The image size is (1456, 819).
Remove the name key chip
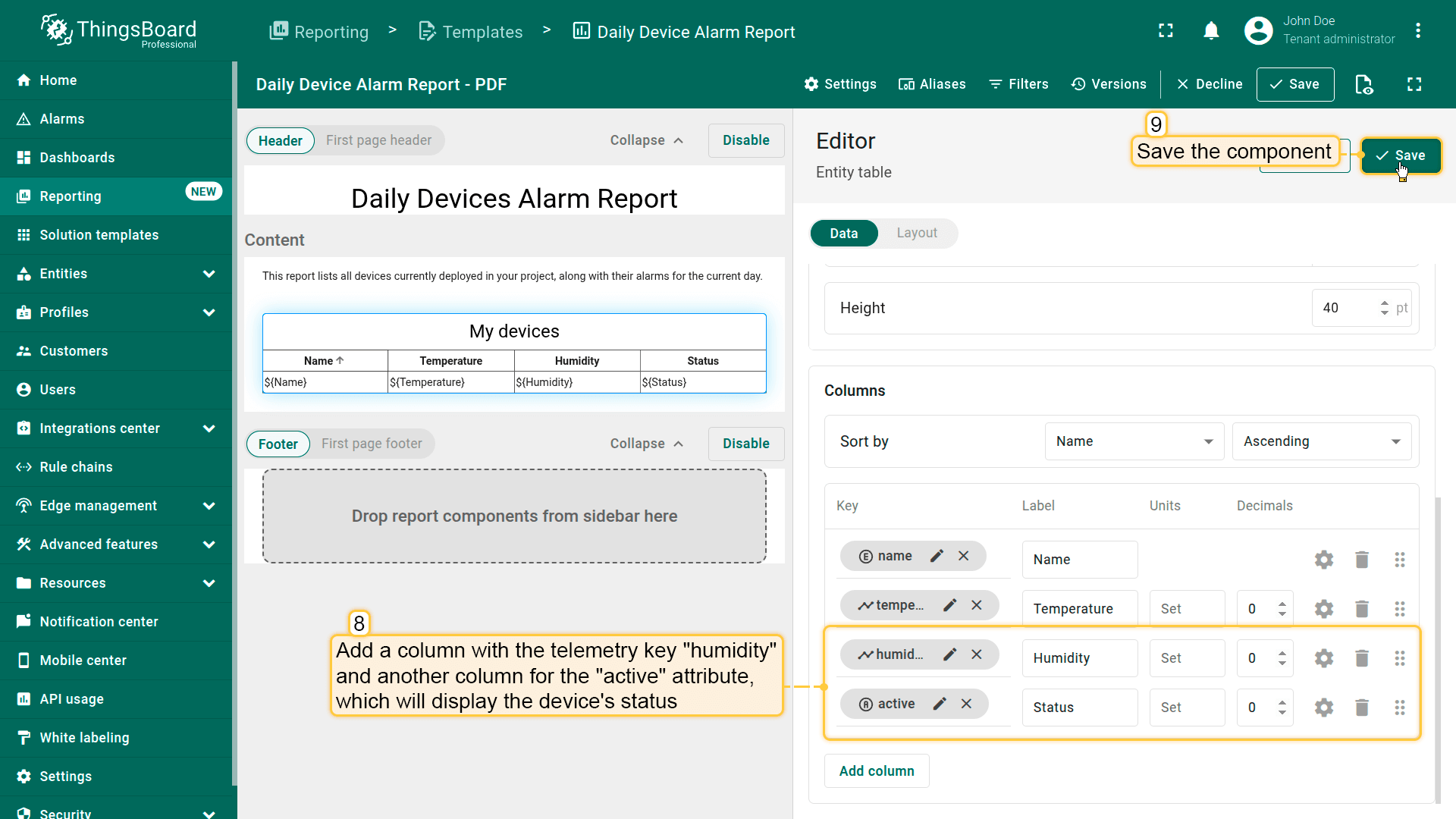(963, 556)
